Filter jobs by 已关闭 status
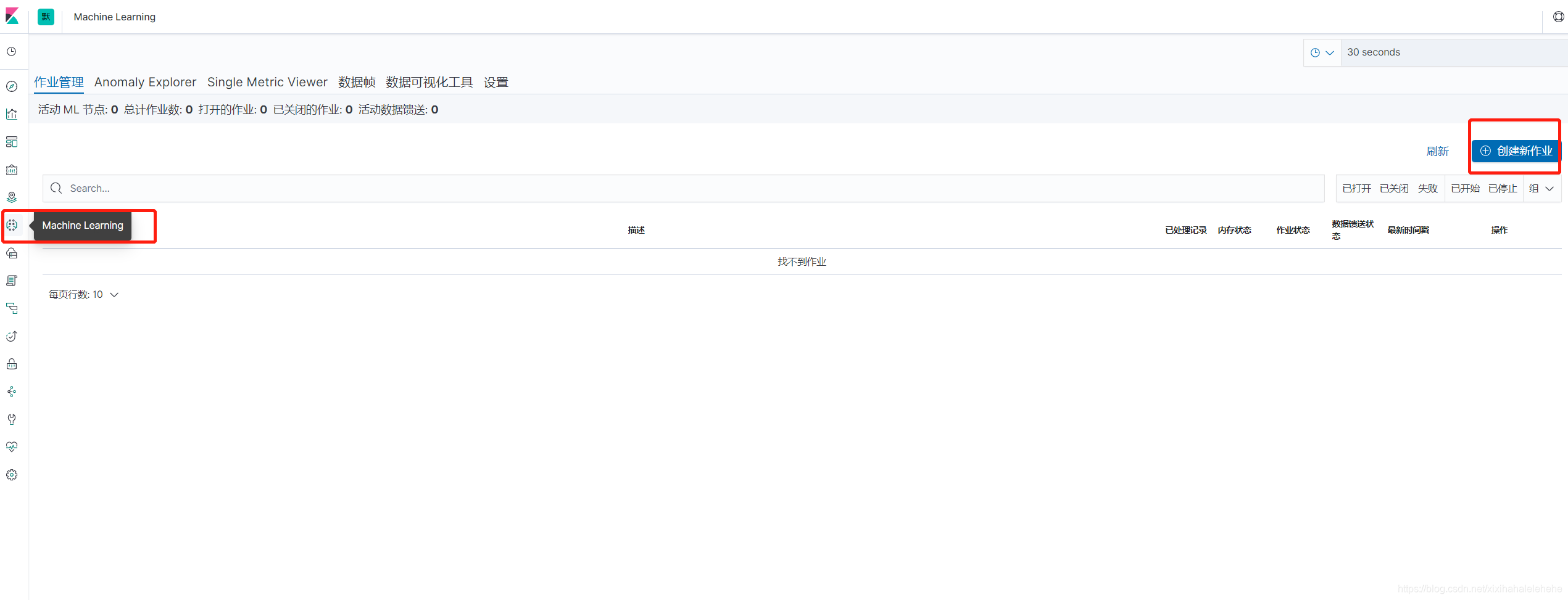Viewport: 1568px width, 600px height. coord(1394,188)
